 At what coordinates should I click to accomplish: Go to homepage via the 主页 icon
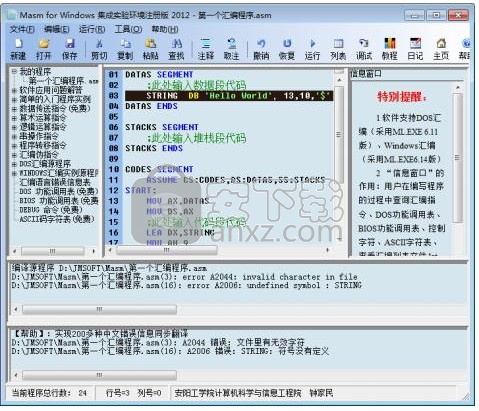(x=441, y=49)
